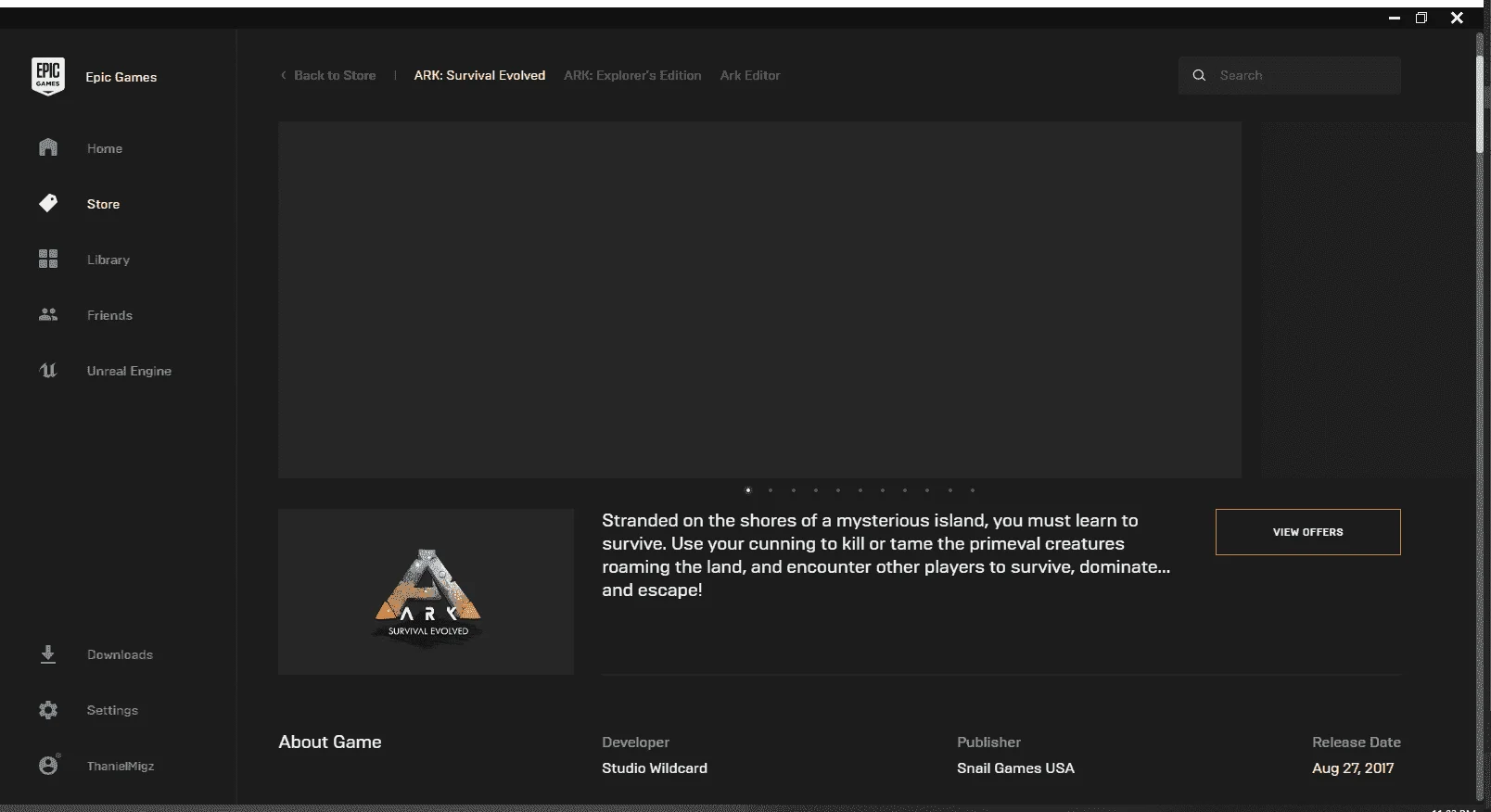Click the Friends people icon

[x=48, y=314]
